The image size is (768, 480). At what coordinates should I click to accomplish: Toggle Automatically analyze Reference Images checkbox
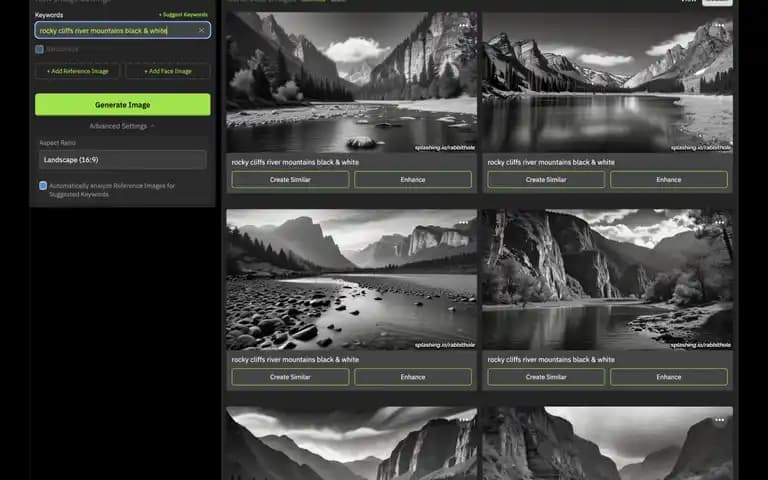[x=43, y=186]
